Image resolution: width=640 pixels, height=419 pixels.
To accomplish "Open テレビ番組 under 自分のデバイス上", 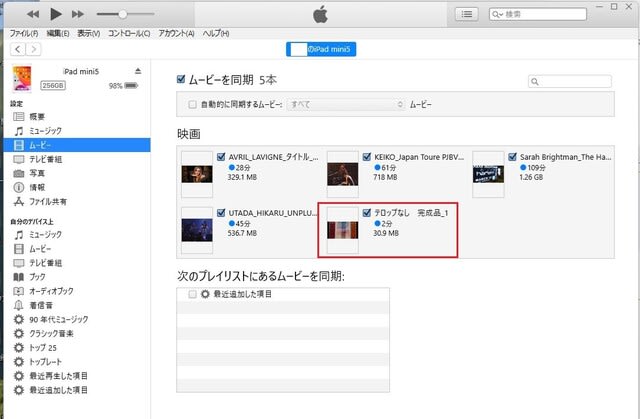I will 77,263.
